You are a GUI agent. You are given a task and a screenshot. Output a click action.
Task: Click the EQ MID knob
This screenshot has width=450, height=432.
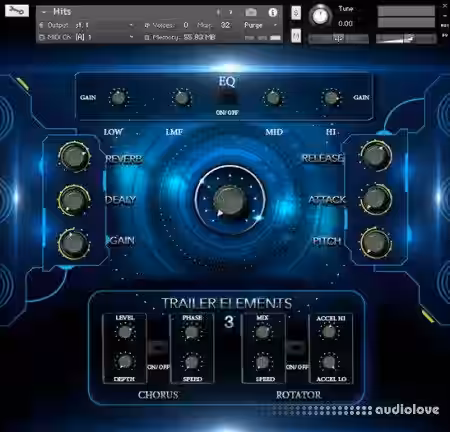click(x=273, y=98)
